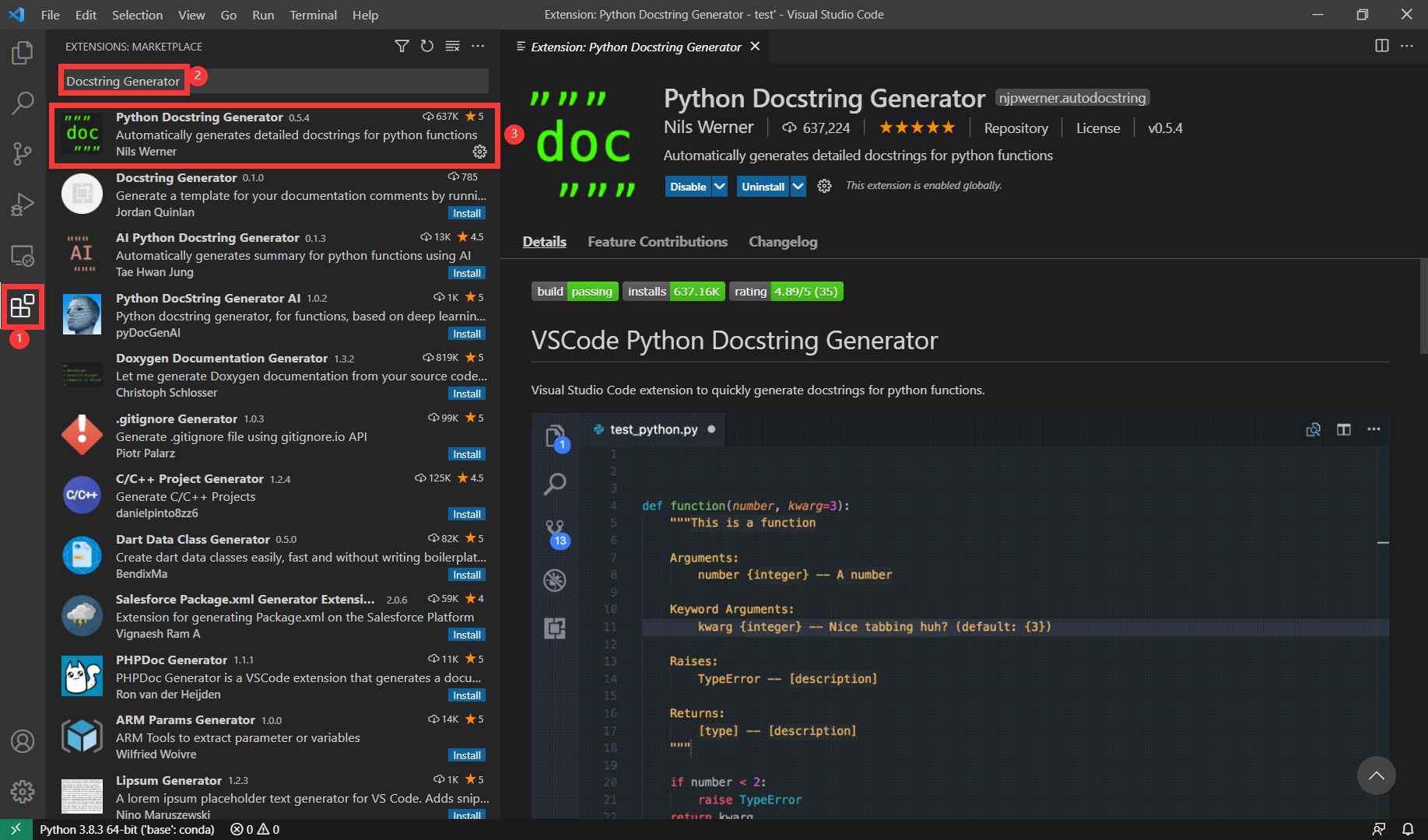
Task: Open gear menu for Python Docstring Generator row
Action: [x=480, y=152]
